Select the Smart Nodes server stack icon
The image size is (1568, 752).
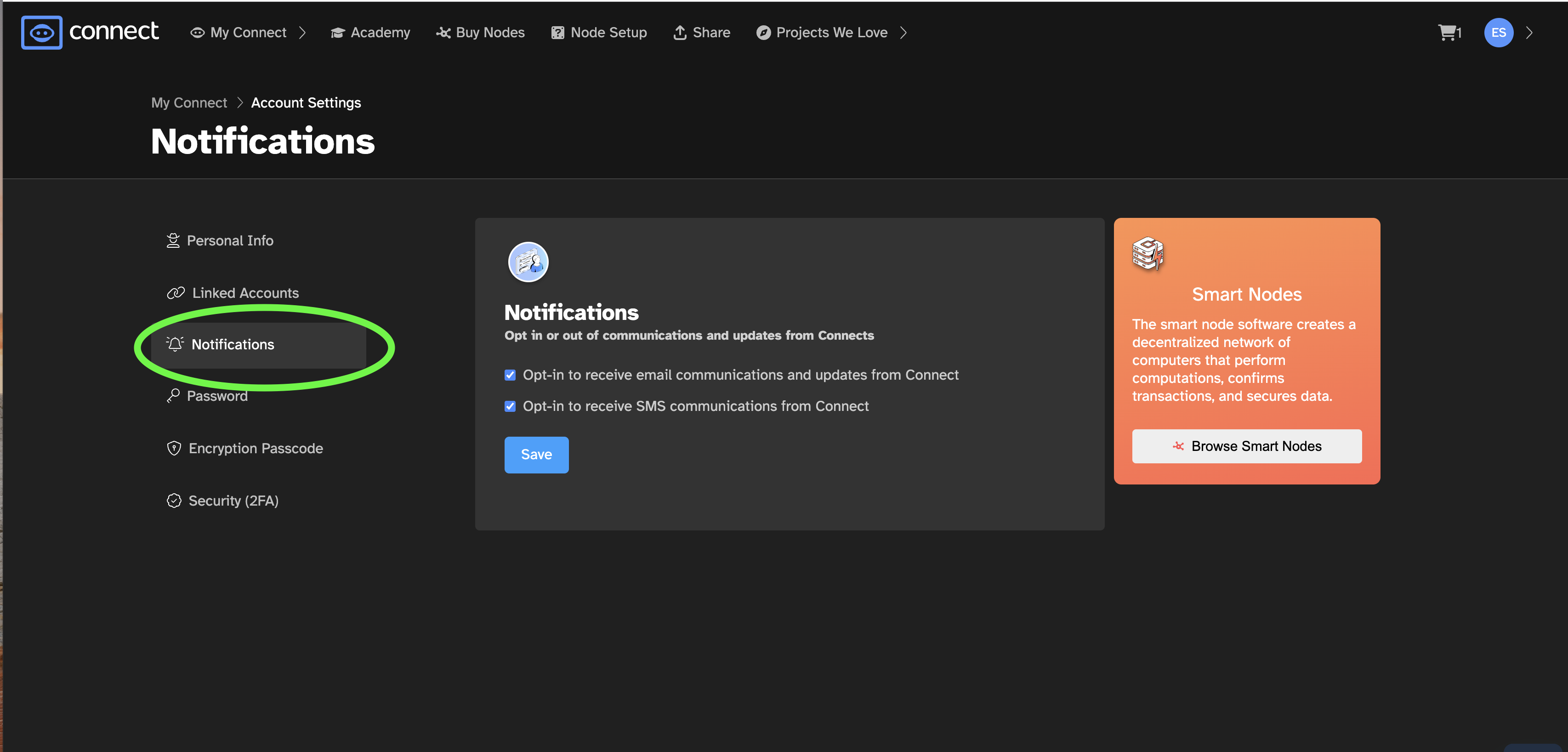pyautogui.click(x=1148, y=253)
